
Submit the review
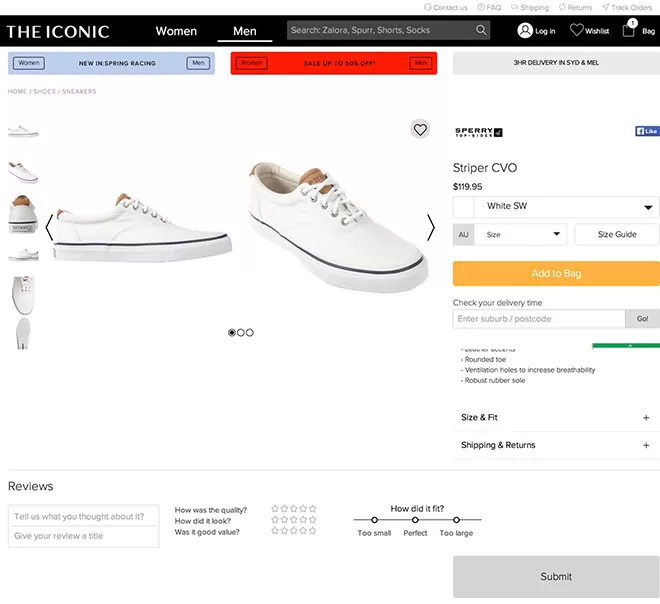(556, 577)
